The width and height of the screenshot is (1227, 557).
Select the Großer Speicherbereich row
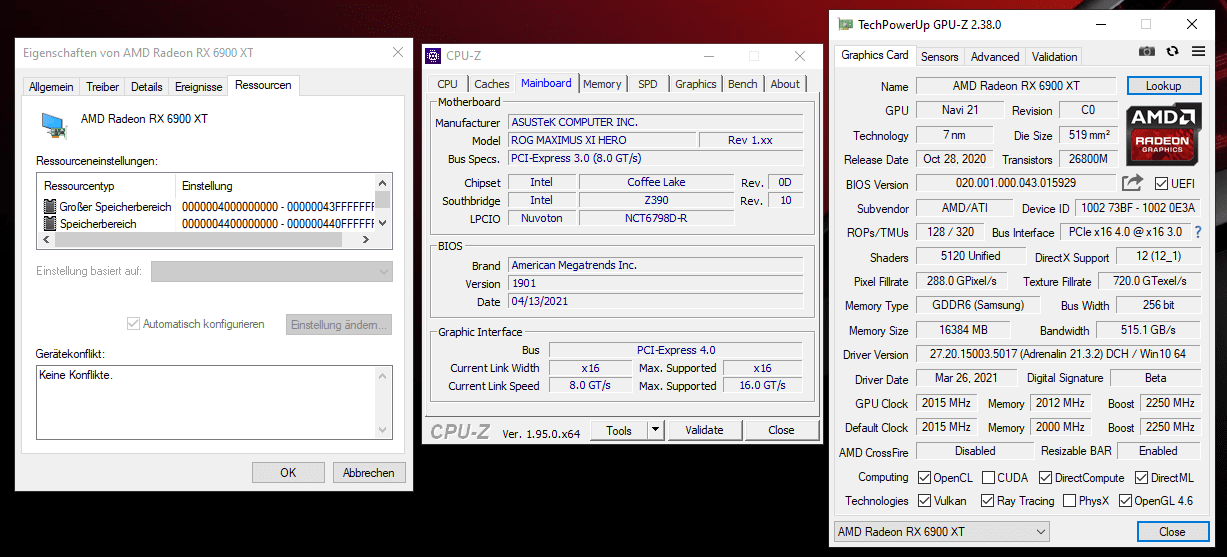pyautogui.click(x=208, y=206)
